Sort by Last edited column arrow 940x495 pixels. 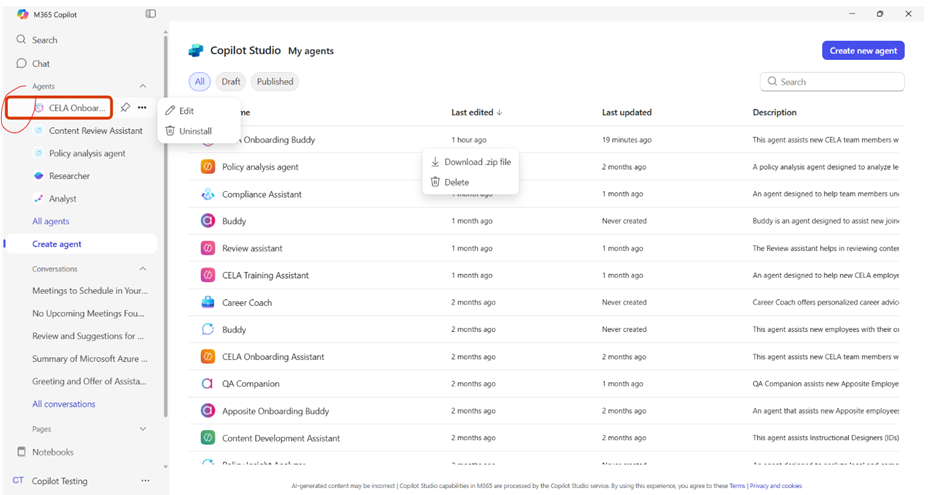pyautogui.click(x=499, y=112)
